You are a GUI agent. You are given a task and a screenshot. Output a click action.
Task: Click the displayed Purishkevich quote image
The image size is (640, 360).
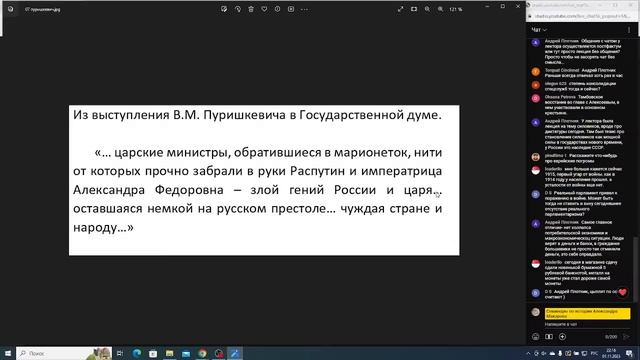264,180
